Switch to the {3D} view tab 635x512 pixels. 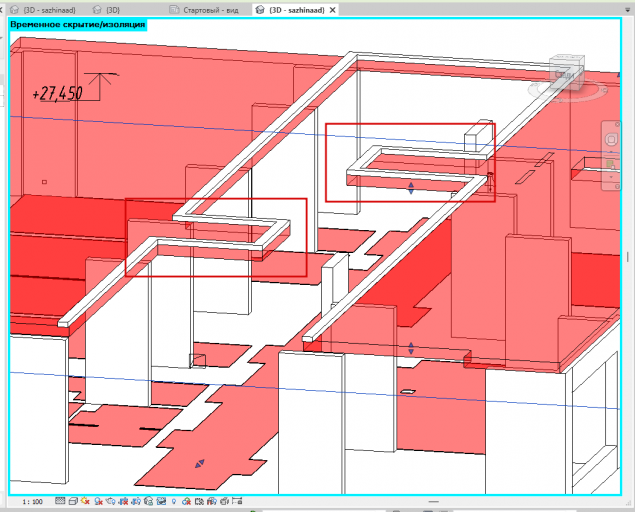click(107, 10)
